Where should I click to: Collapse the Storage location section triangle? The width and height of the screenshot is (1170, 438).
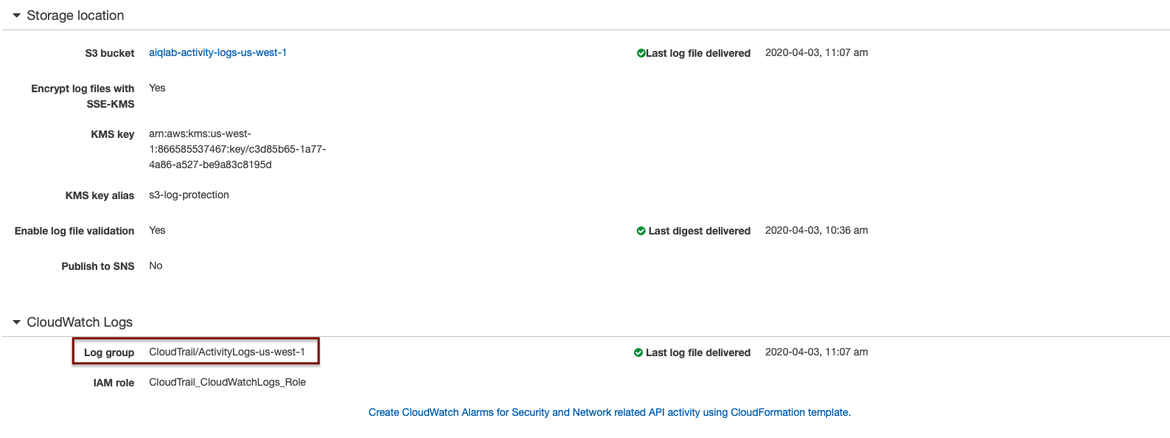coord(17,16)
